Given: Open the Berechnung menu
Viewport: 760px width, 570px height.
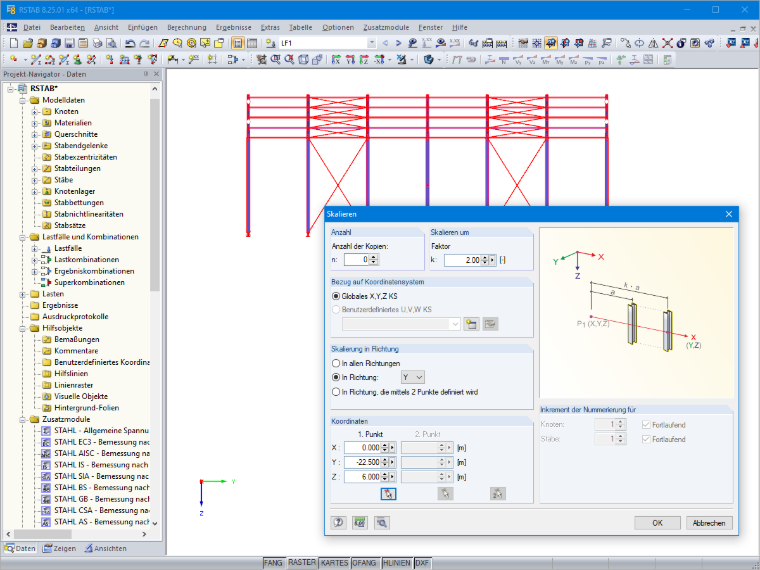Looking at the screenshot, I should click(x=187, y=28).
